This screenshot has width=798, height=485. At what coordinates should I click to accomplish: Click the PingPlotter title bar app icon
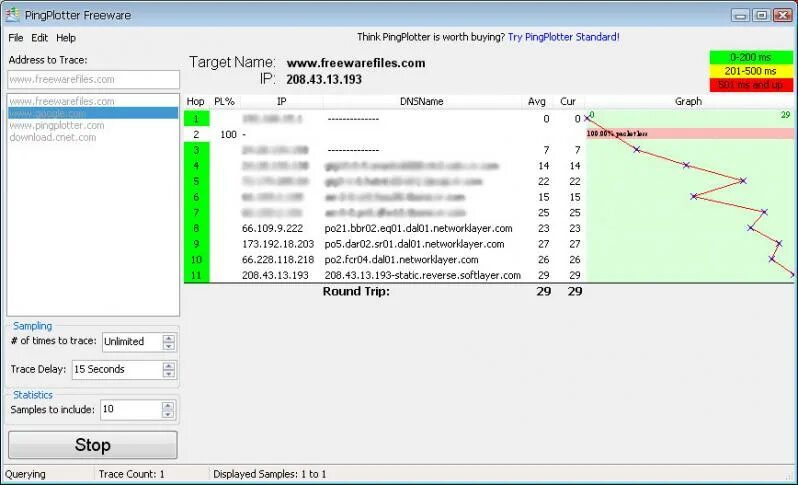click(x=12, y=15)
